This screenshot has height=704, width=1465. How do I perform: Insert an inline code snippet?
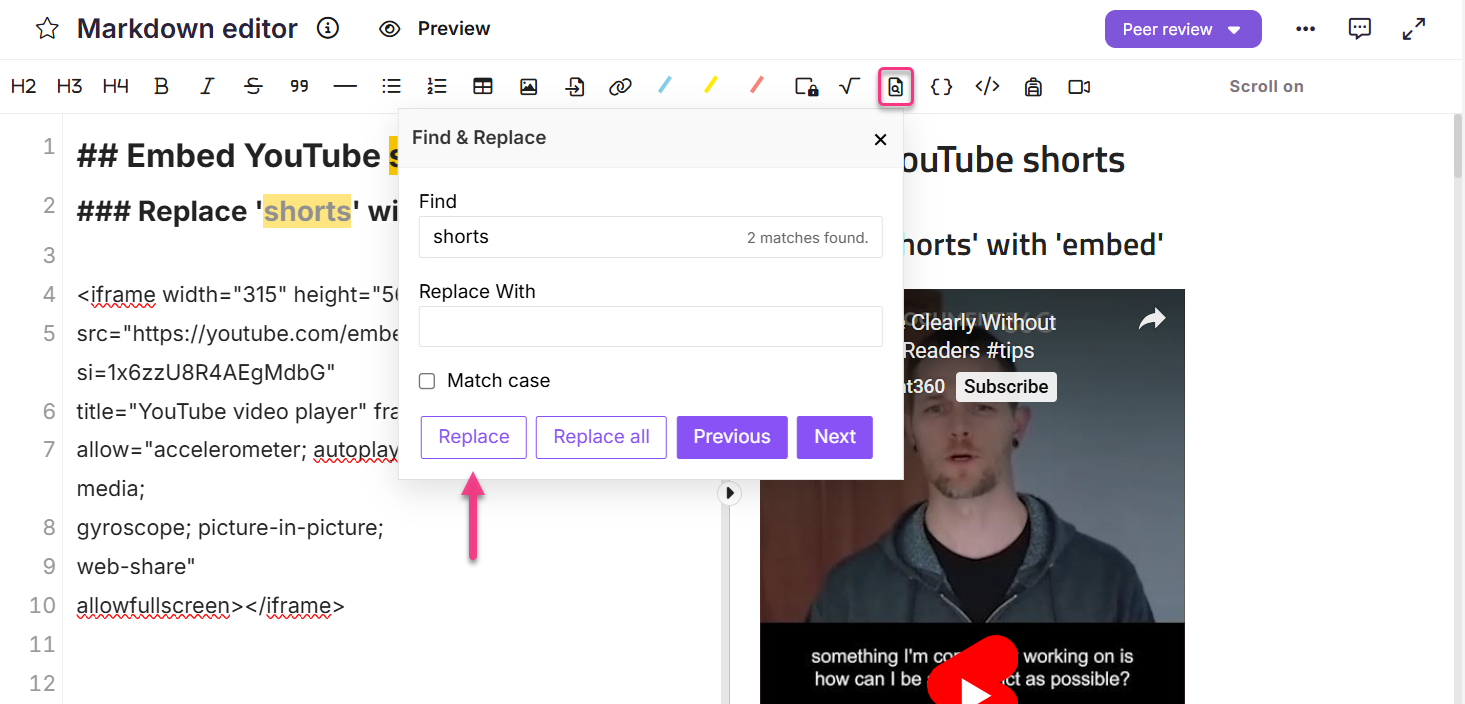941,86
